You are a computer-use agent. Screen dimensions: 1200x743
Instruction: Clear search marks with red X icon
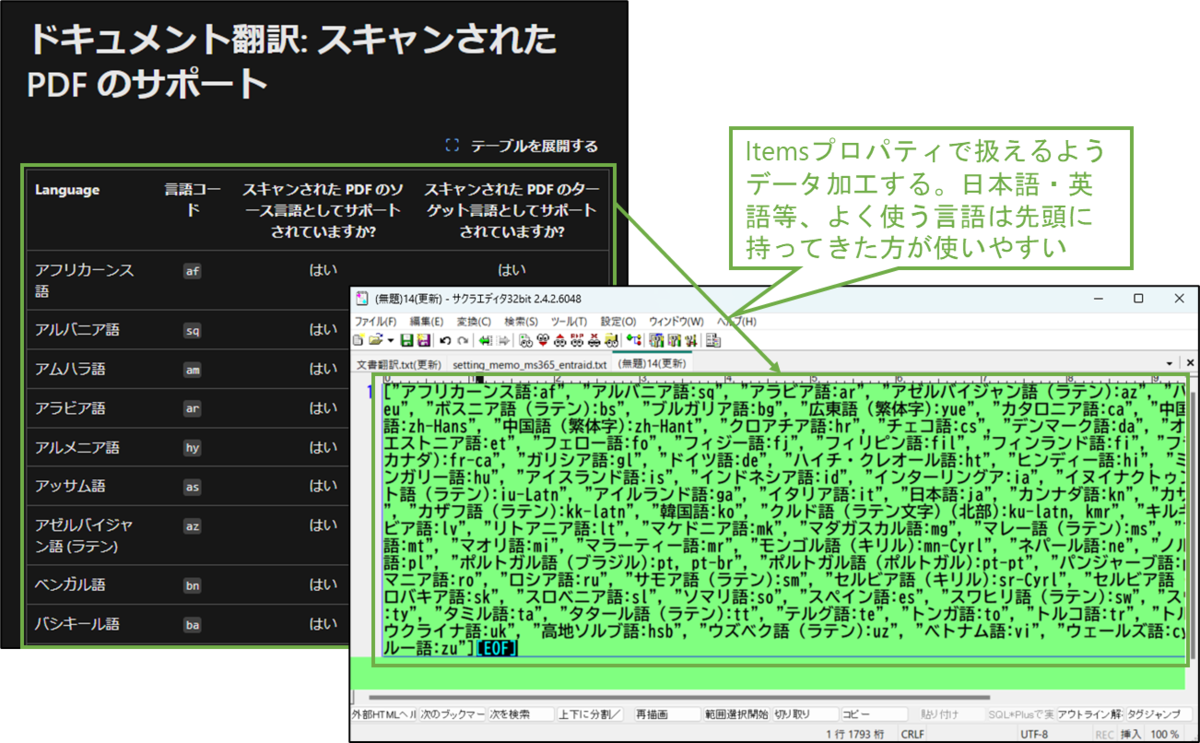coord(594,340)
